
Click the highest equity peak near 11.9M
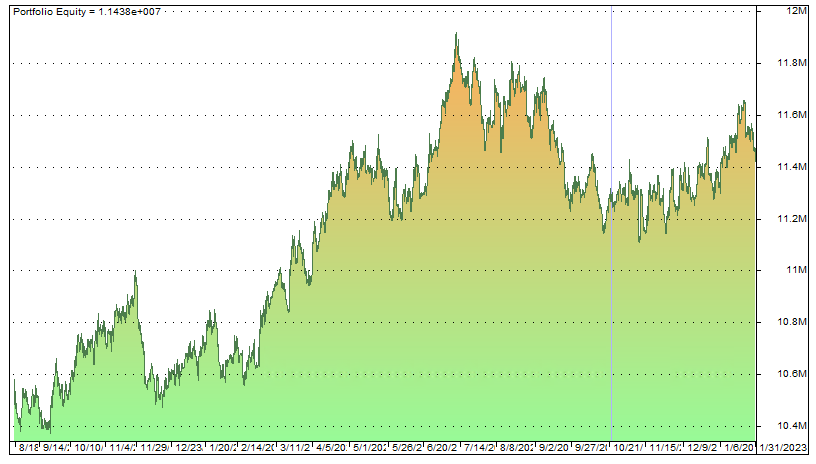click(456, 34)
